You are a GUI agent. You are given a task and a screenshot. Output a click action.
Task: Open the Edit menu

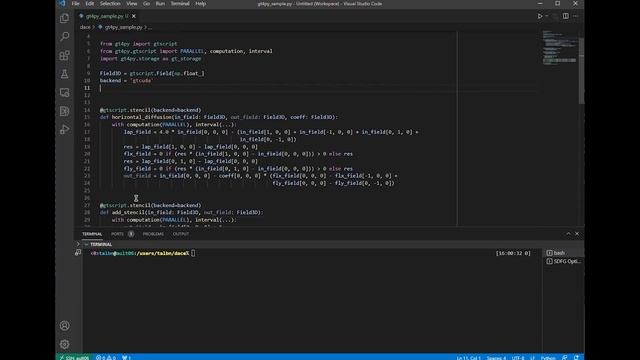(x=89, y=4)
